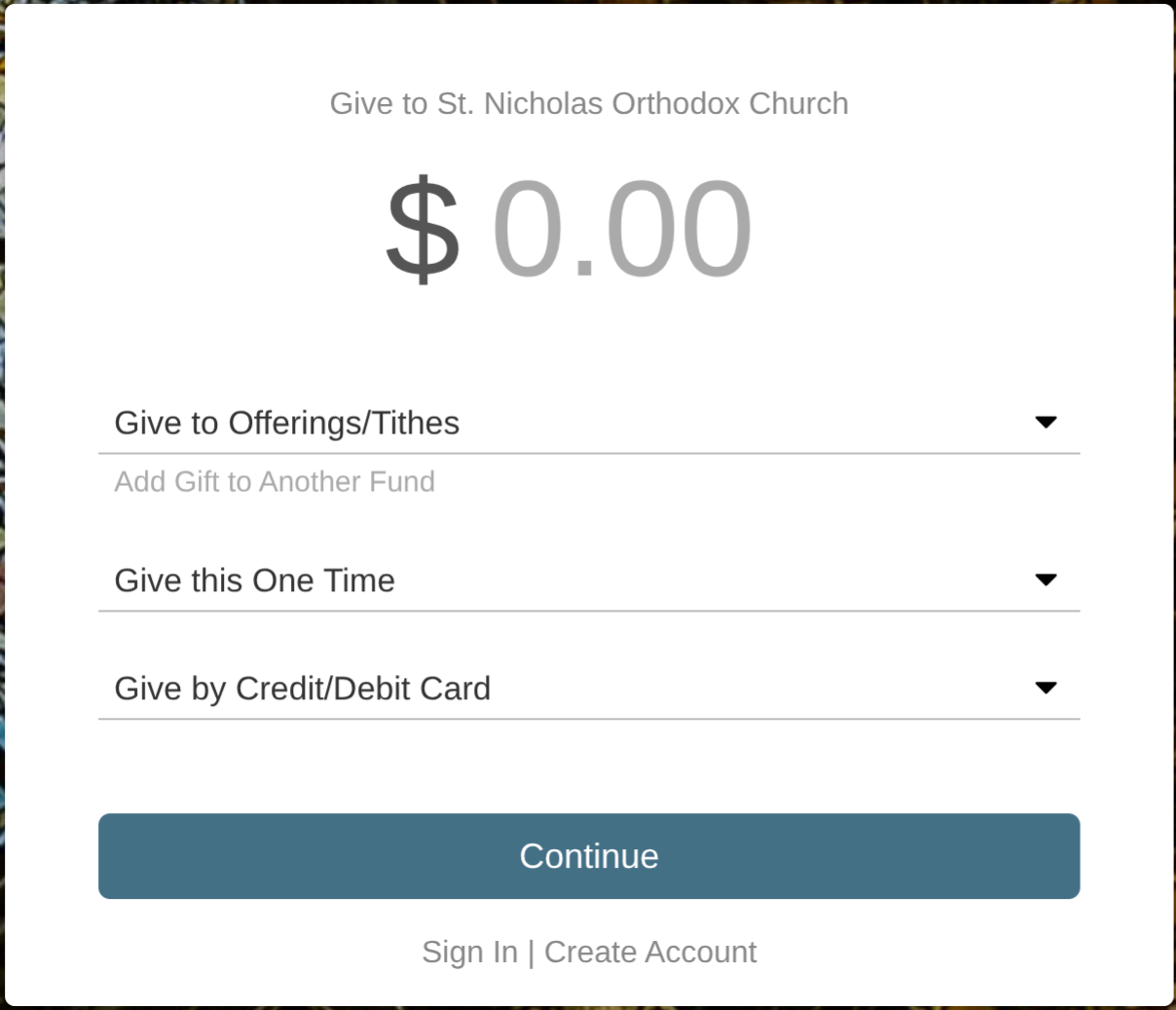Click the Continue button
The height and width of the screenshot is (1010, 1176).
click(588, 856)
